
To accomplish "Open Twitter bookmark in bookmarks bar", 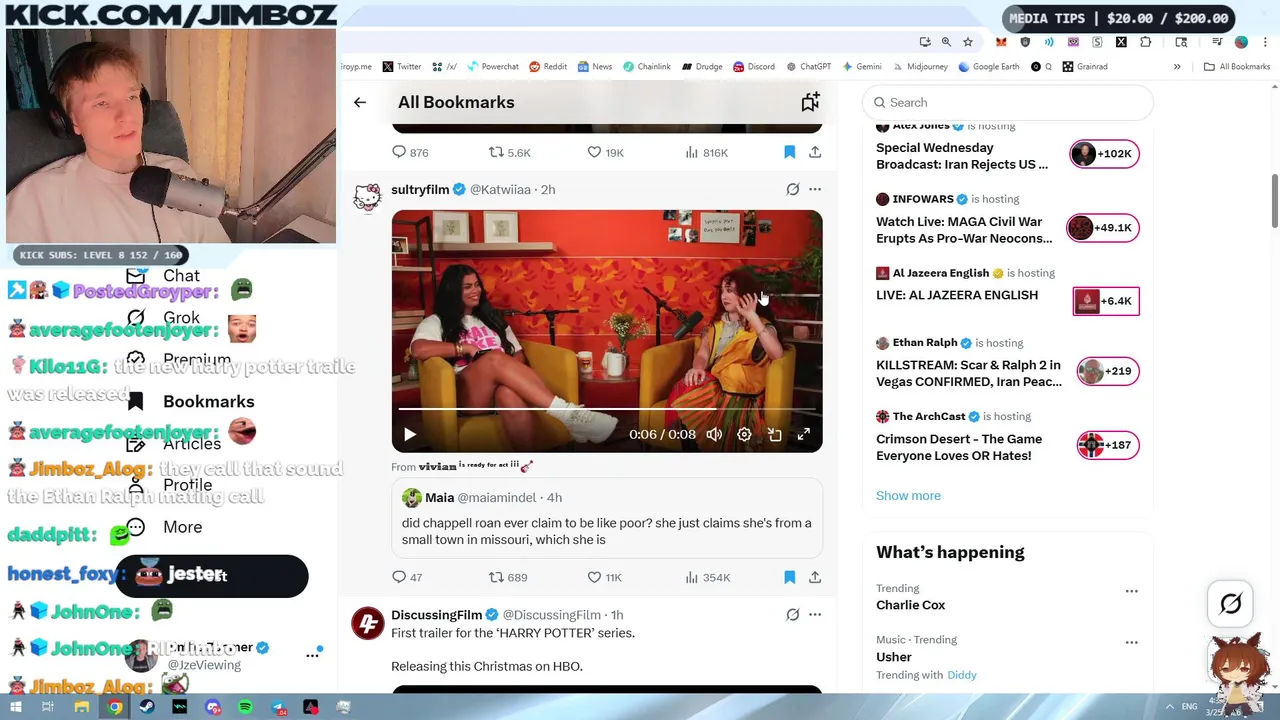I will pyautogui.click(x=402, y=67).
